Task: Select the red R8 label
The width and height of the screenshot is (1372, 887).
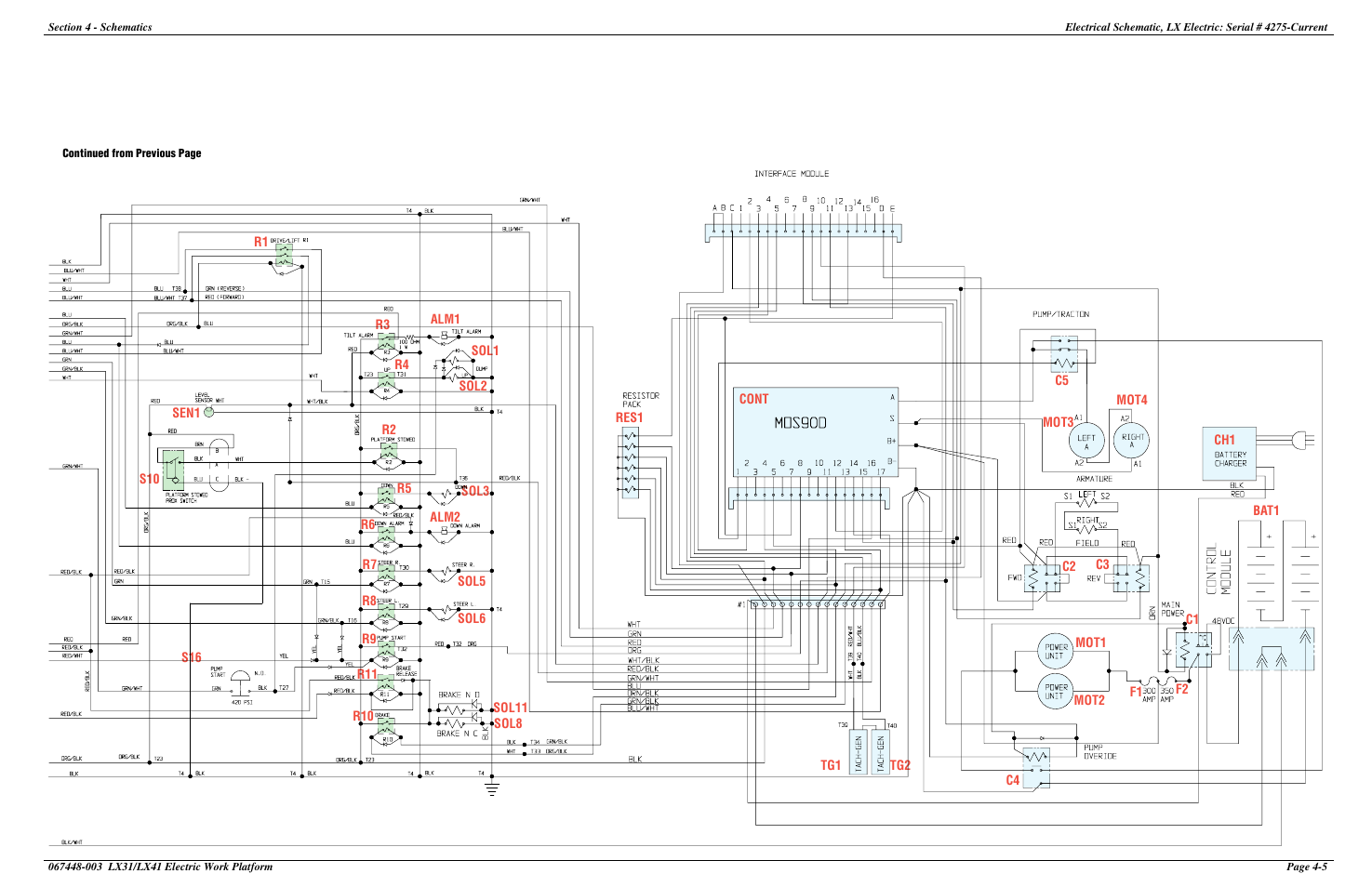Action: tap(369, 601)
